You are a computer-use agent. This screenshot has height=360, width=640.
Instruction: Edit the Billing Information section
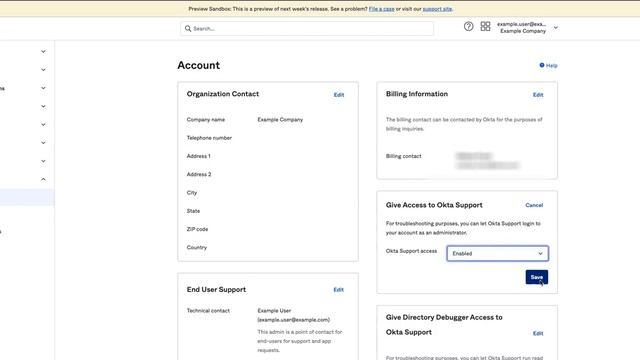(538, 95)
